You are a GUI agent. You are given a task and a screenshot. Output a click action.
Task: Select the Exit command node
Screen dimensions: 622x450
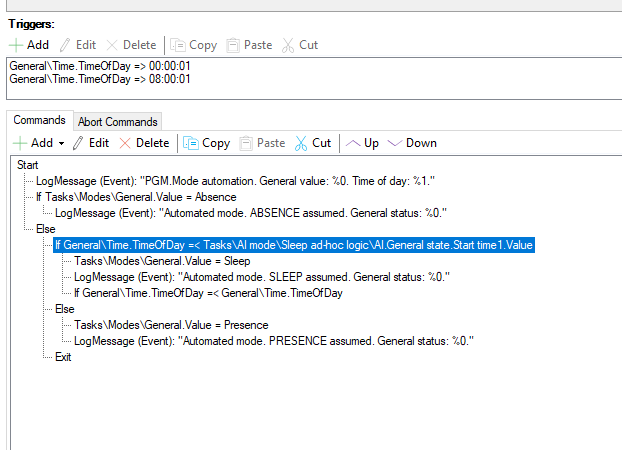pyautogui.click(x=64, y=357)
